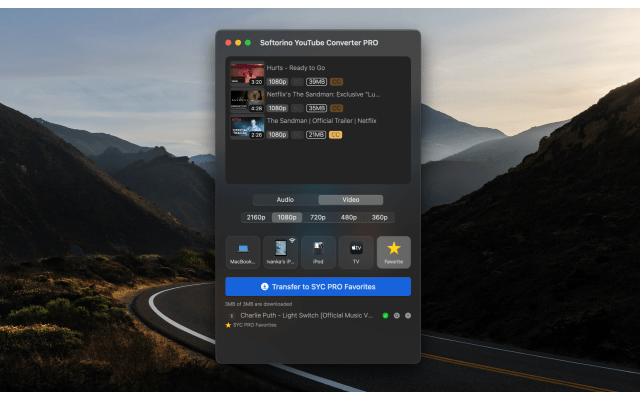640x400 pixels.
Task: Toggle CC for The Sandman Official Trailer
Action: tap(336, 135)
